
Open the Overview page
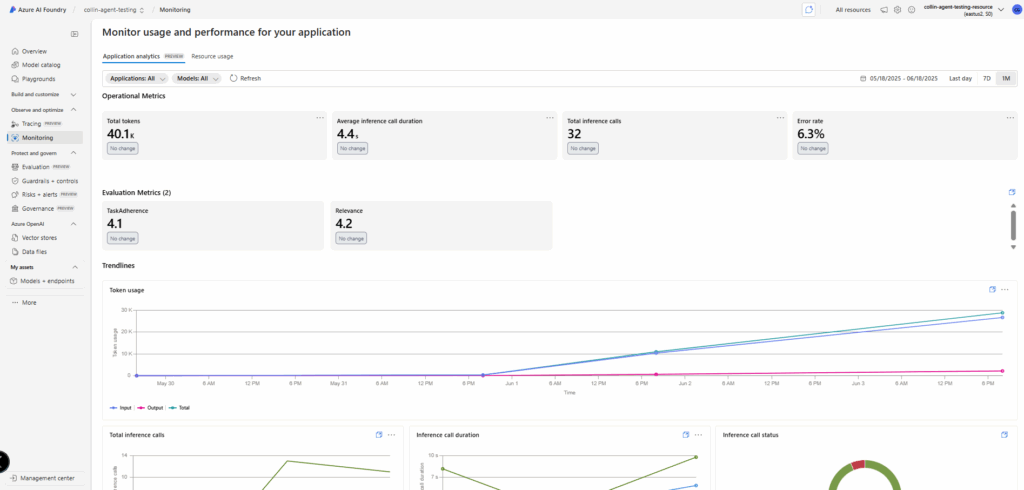click(34, 51)
